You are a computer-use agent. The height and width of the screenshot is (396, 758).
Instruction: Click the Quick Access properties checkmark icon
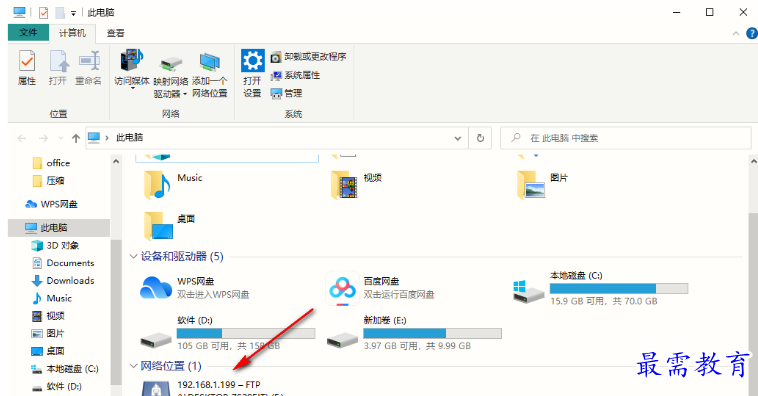click(x=44, y=13)
